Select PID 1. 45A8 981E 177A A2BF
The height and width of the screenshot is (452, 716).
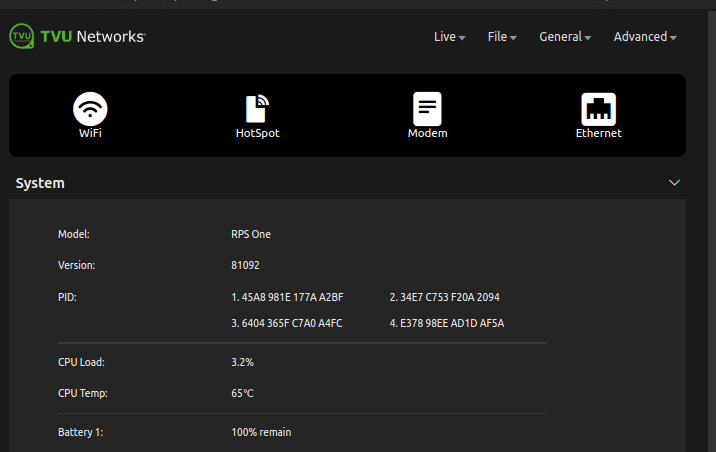point(287,297)
